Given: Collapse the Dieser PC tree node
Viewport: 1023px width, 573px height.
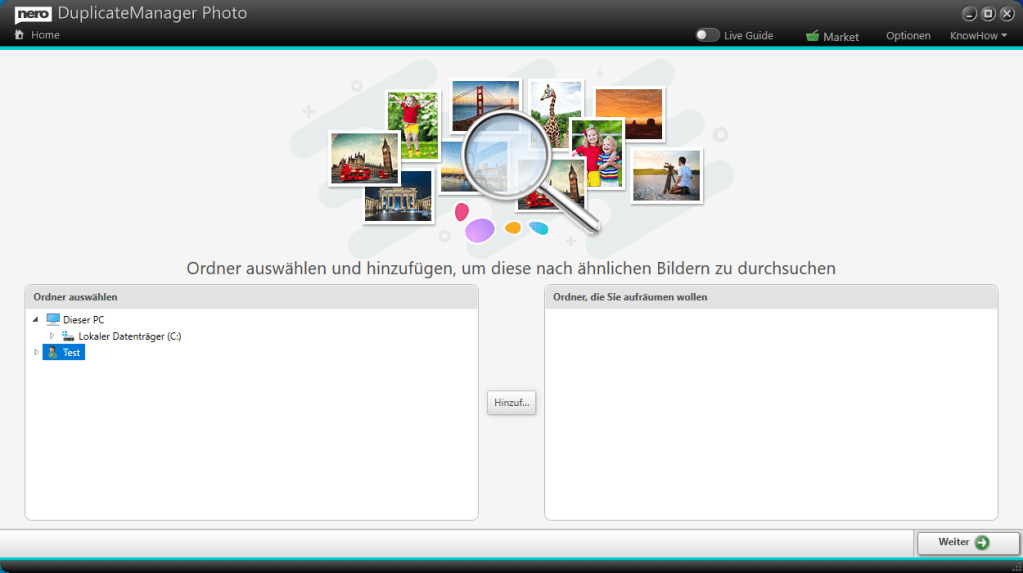Looking at the screenshot, I should [36, 320].
